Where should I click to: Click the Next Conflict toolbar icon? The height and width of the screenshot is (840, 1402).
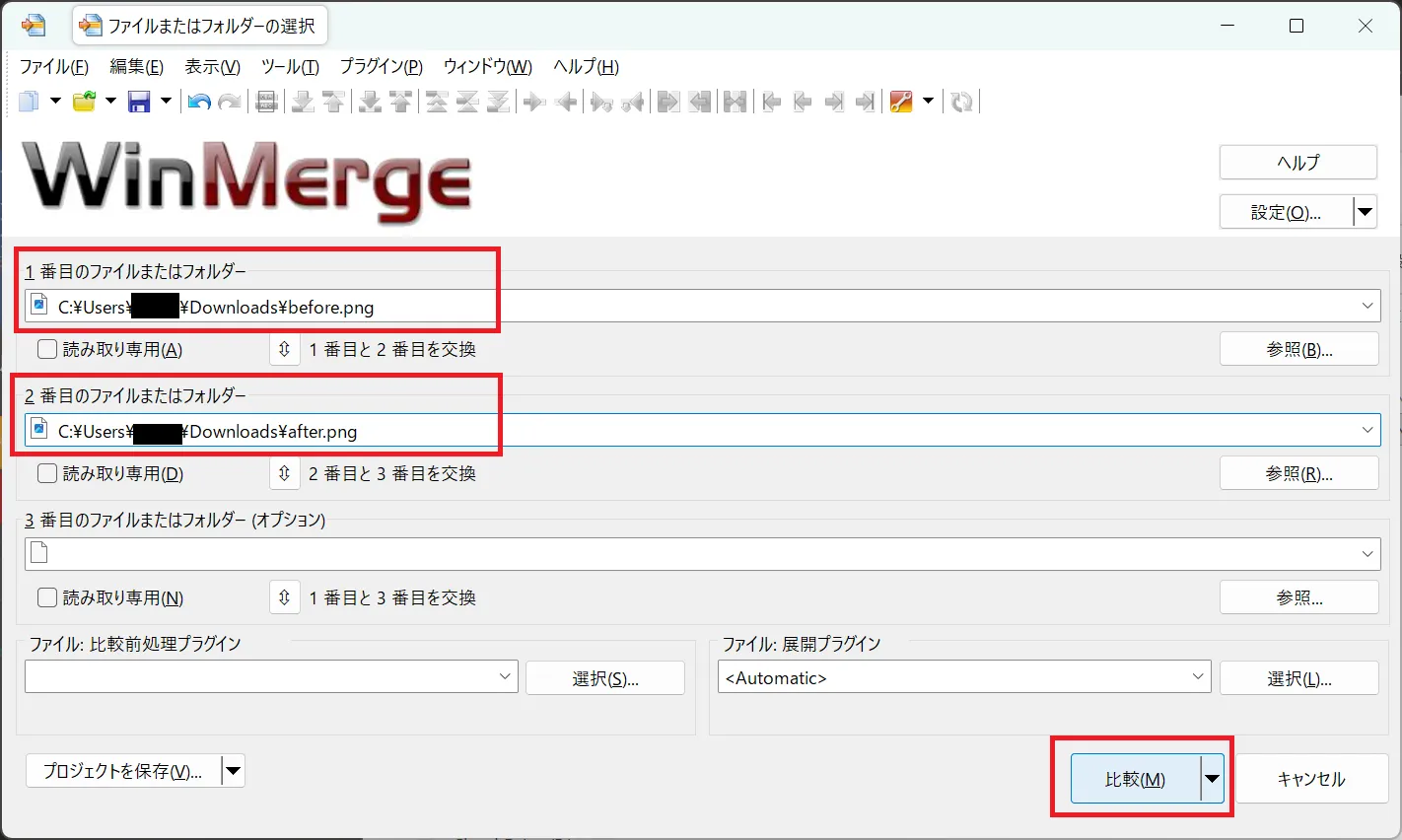click(x=371, y=101)
